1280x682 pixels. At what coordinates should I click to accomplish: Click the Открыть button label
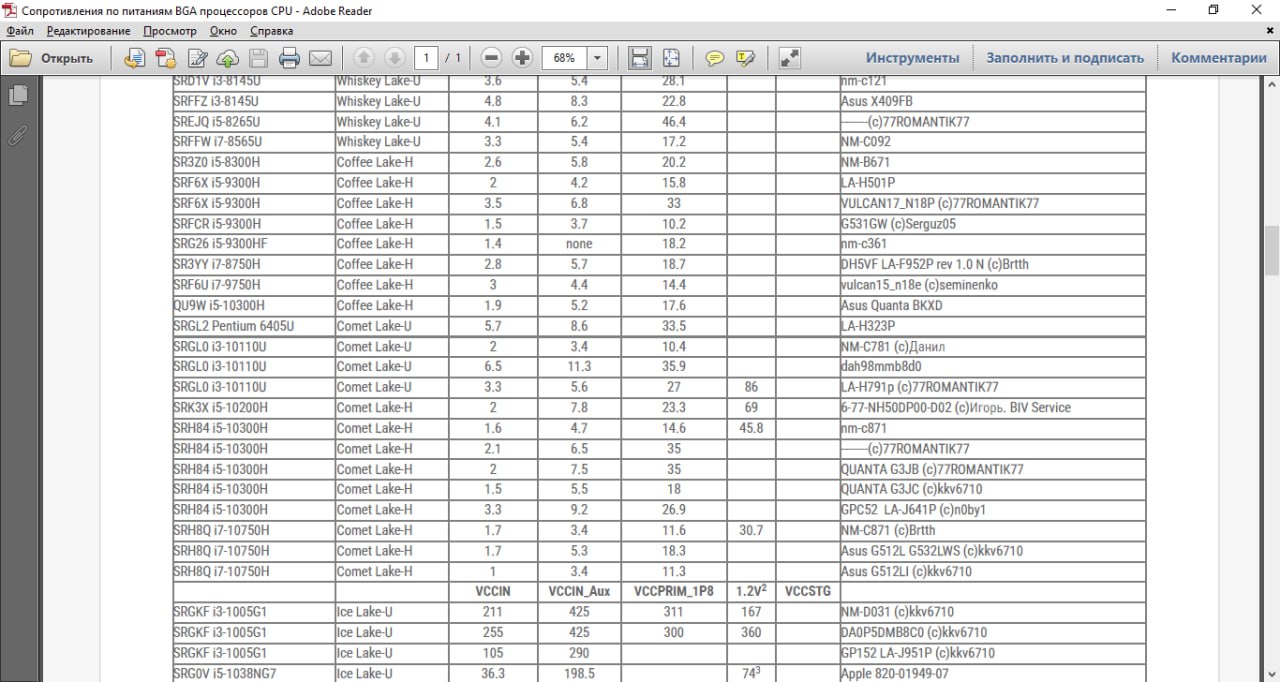67,58
